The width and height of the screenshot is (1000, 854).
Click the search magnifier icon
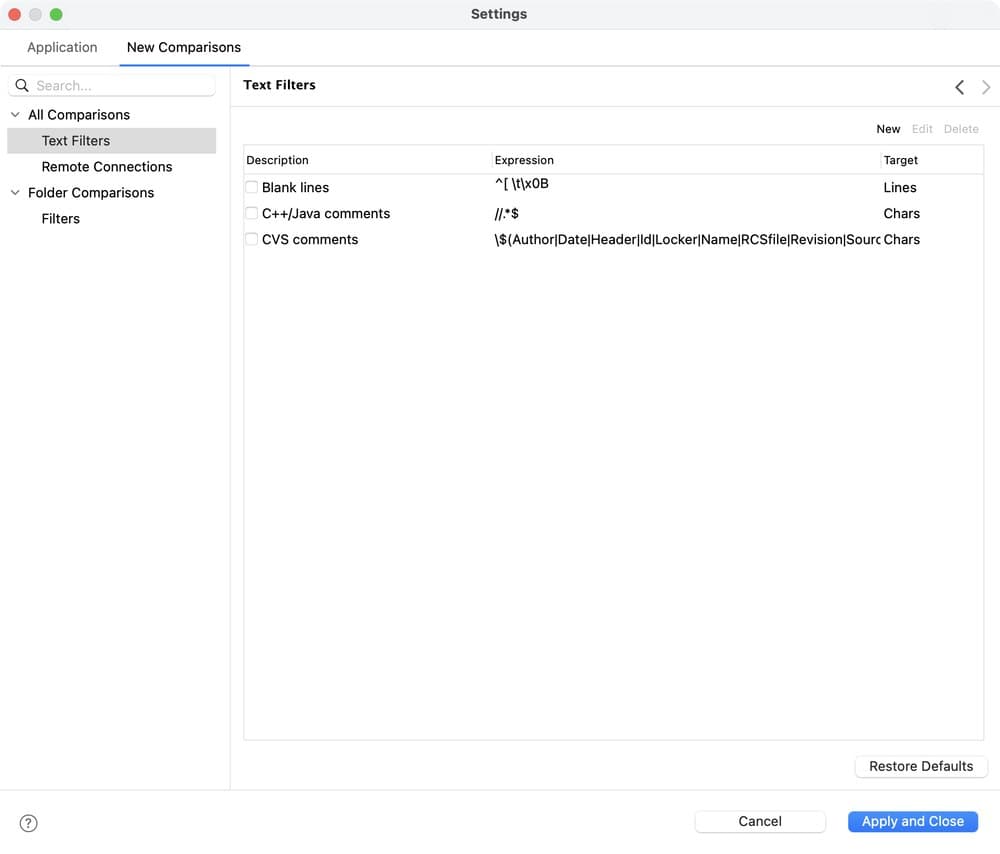click(x=22, y=85)
